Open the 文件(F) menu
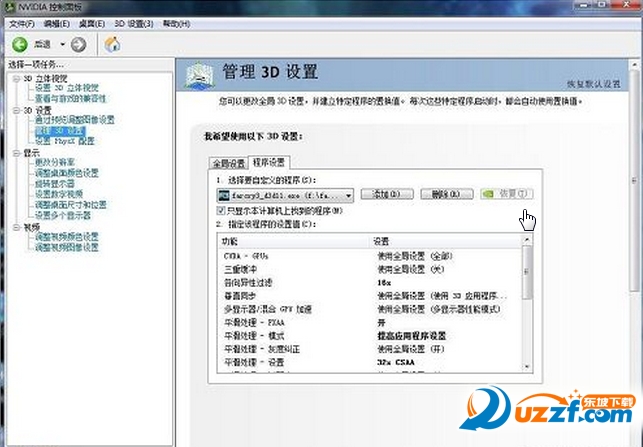 (21, 24)
